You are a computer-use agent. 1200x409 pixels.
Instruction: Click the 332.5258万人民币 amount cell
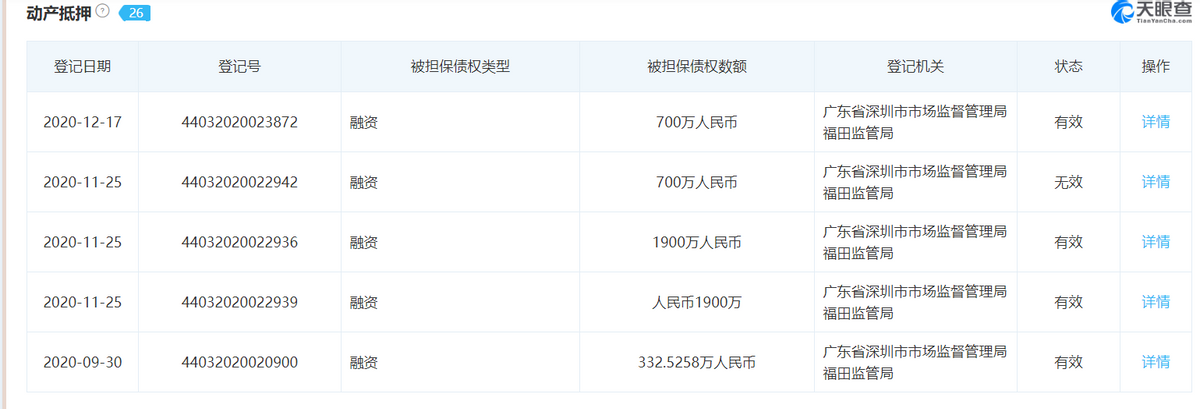click(697, 362)
